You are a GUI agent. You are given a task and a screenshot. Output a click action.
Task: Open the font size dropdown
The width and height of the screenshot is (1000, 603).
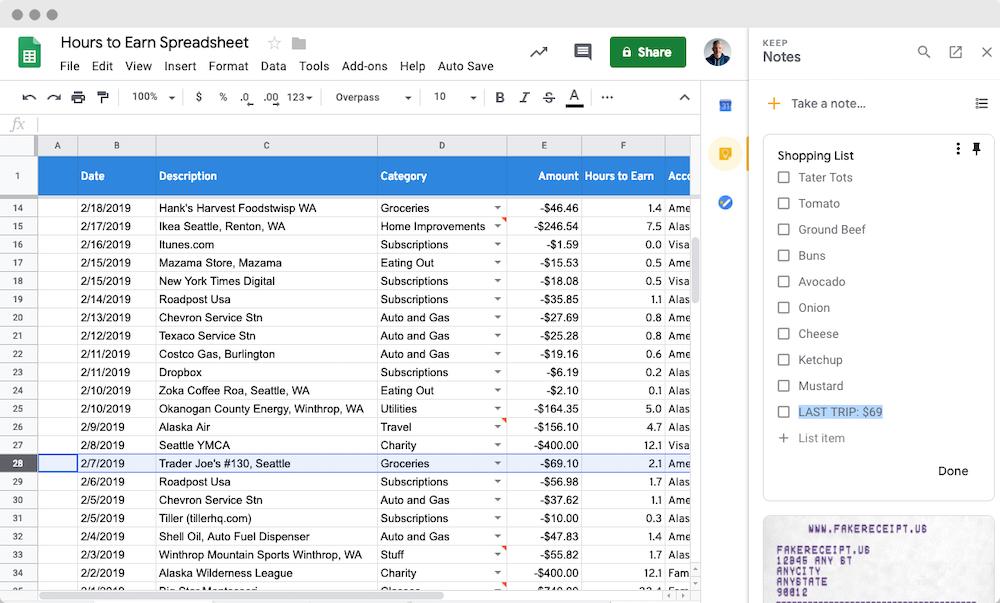[x=455, y=97]
